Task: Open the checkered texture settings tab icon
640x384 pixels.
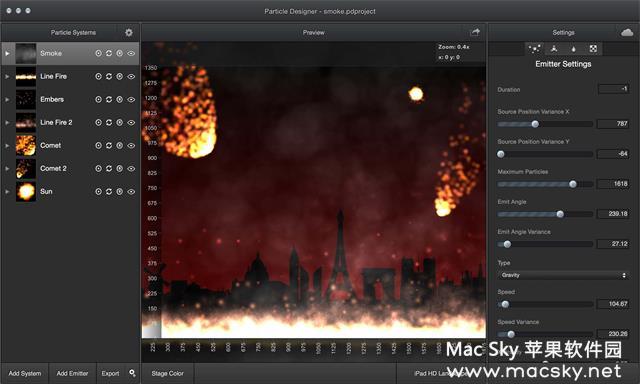Action: 593,49
